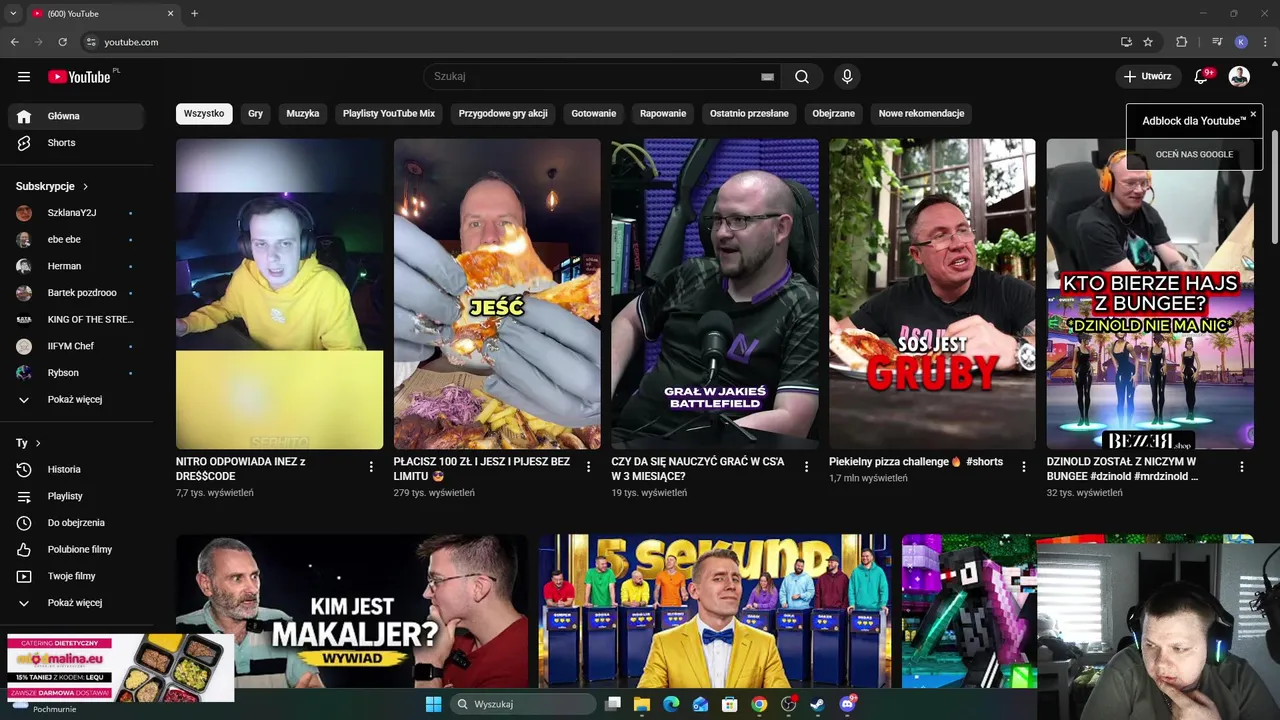Open Do obejrzenia watch later
Screen dimensions: 1280x720
[77, 523]
